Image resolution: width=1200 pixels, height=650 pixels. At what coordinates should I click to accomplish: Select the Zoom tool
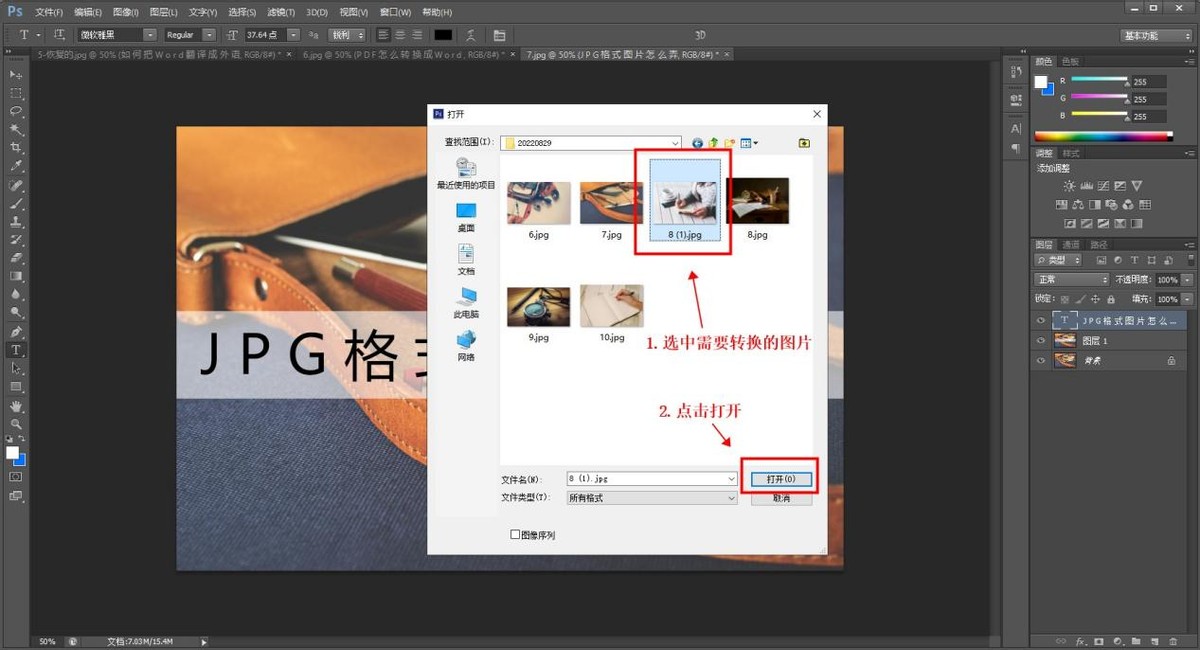pos(14,424)
